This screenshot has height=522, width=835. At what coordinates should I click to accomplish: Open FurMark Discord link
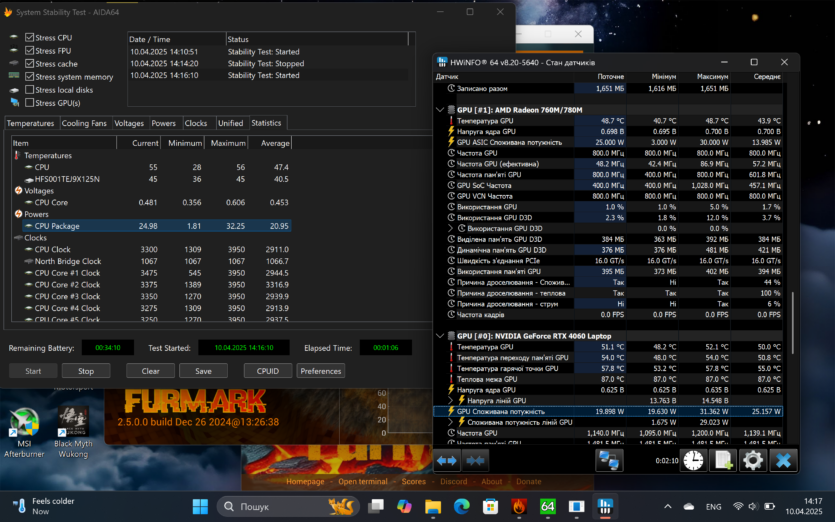coord(454,482)
